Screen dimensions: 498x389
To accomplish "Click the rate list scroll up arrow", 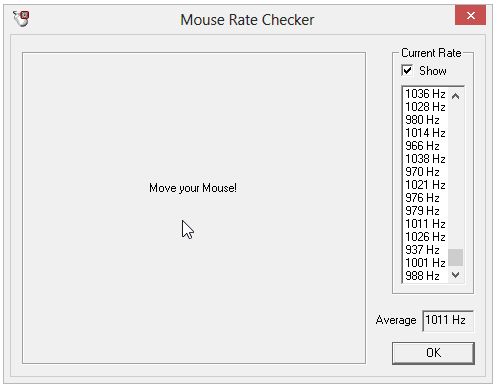I will (455, 96).
